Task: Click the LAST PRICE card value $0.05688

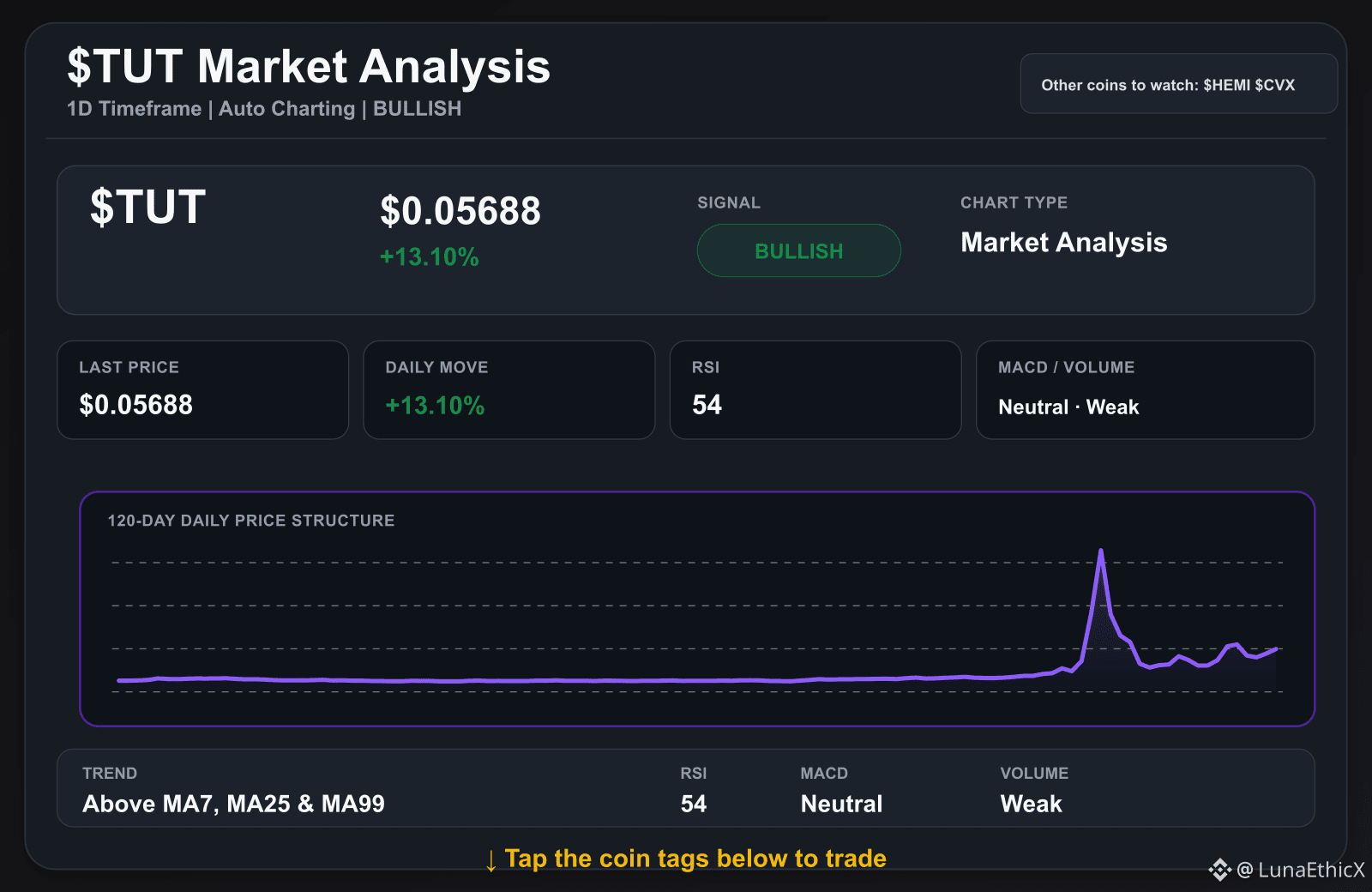Action: coord(135,405)
